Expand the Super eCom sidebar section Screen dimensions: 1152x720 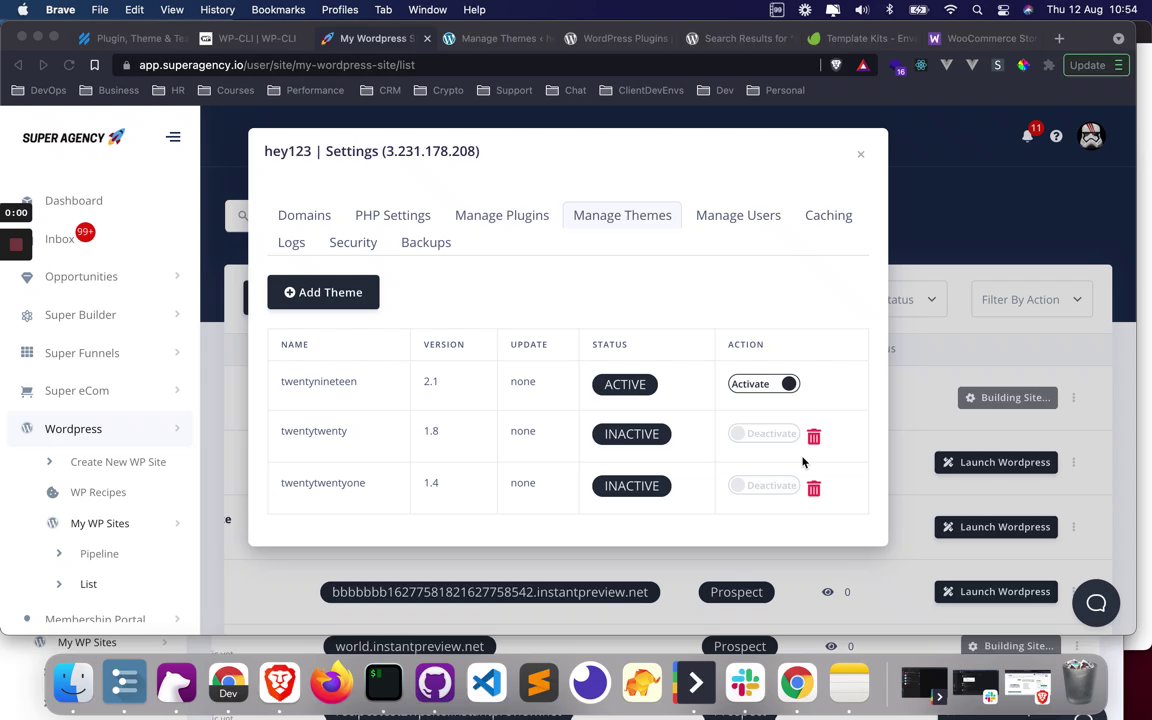click(177, 389)
